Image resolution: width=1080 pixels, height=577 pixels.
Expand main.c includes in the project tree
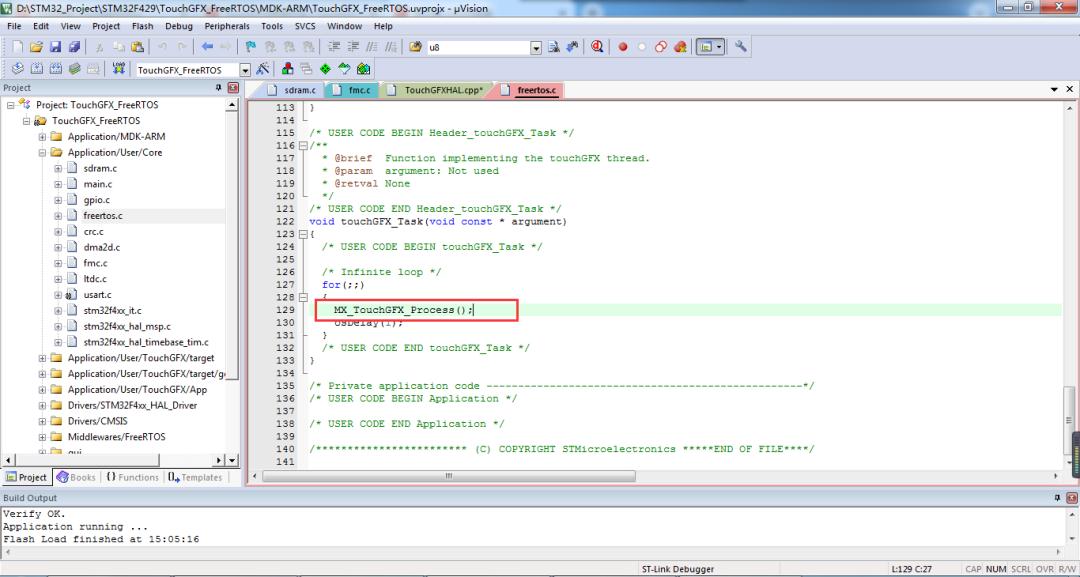58,184
